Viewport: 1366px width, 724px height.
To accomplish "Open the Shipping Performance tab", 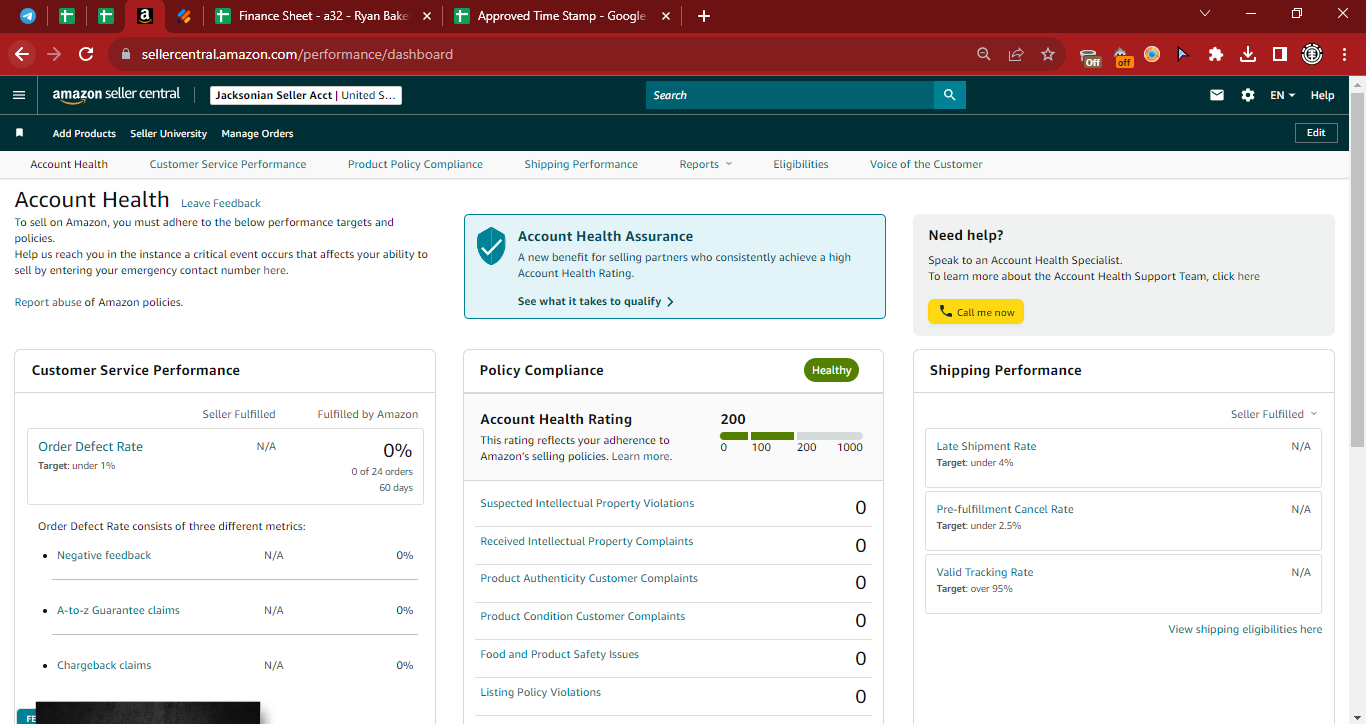I will click(x=581, y=164).
